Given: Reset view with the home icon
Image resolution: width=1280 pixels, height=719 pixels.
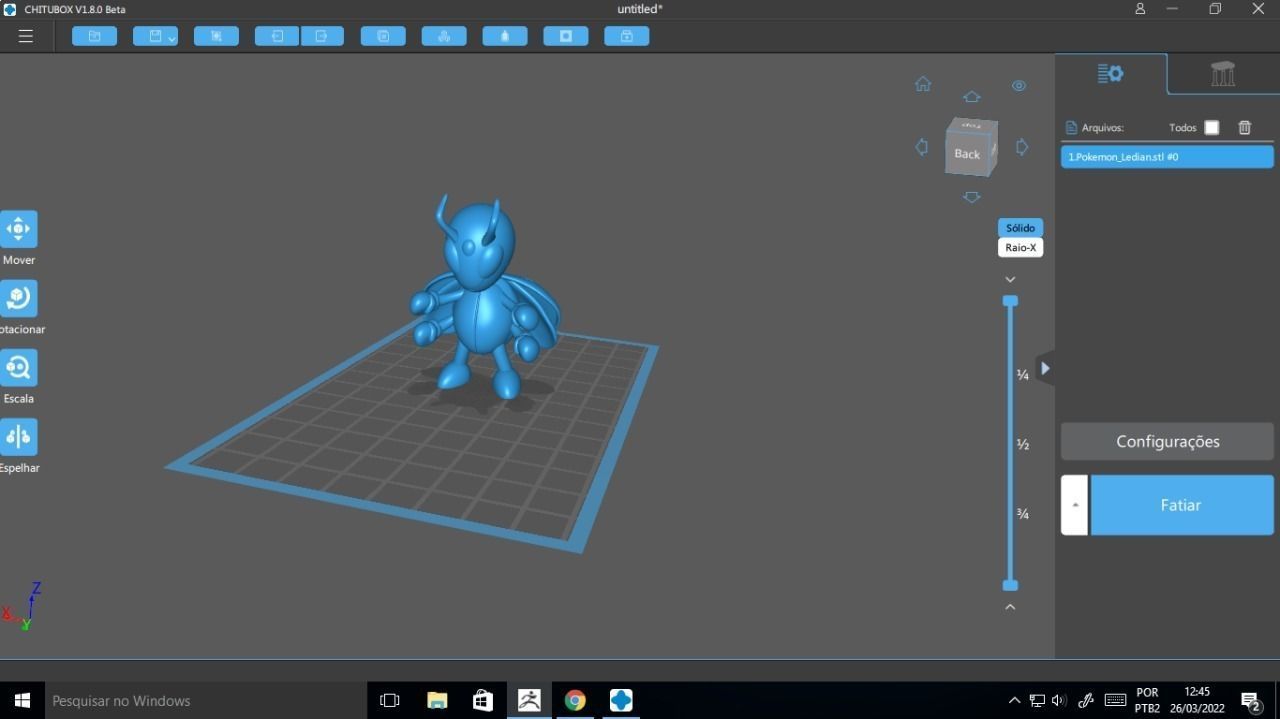Looking at the screenshot, I should [923, 84].
